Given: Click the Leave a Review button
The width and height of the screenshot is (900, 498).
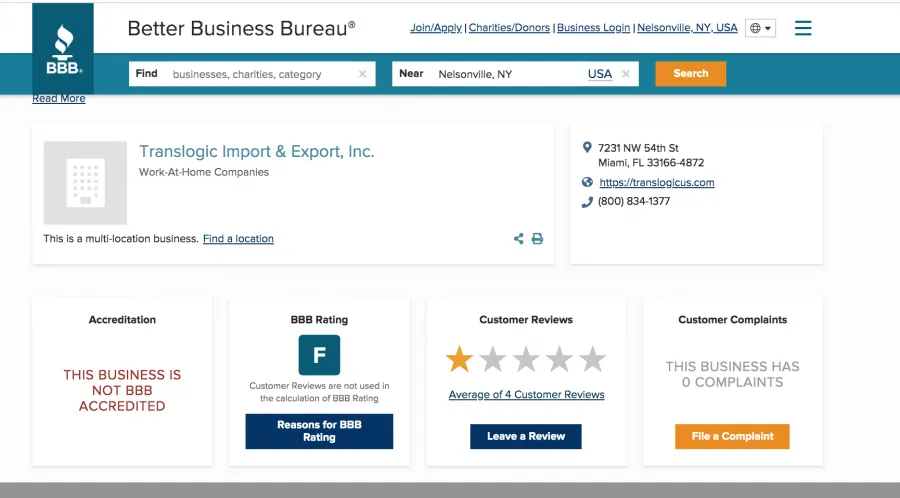Looking at the screenshot, I should click(x=526, y=437).
